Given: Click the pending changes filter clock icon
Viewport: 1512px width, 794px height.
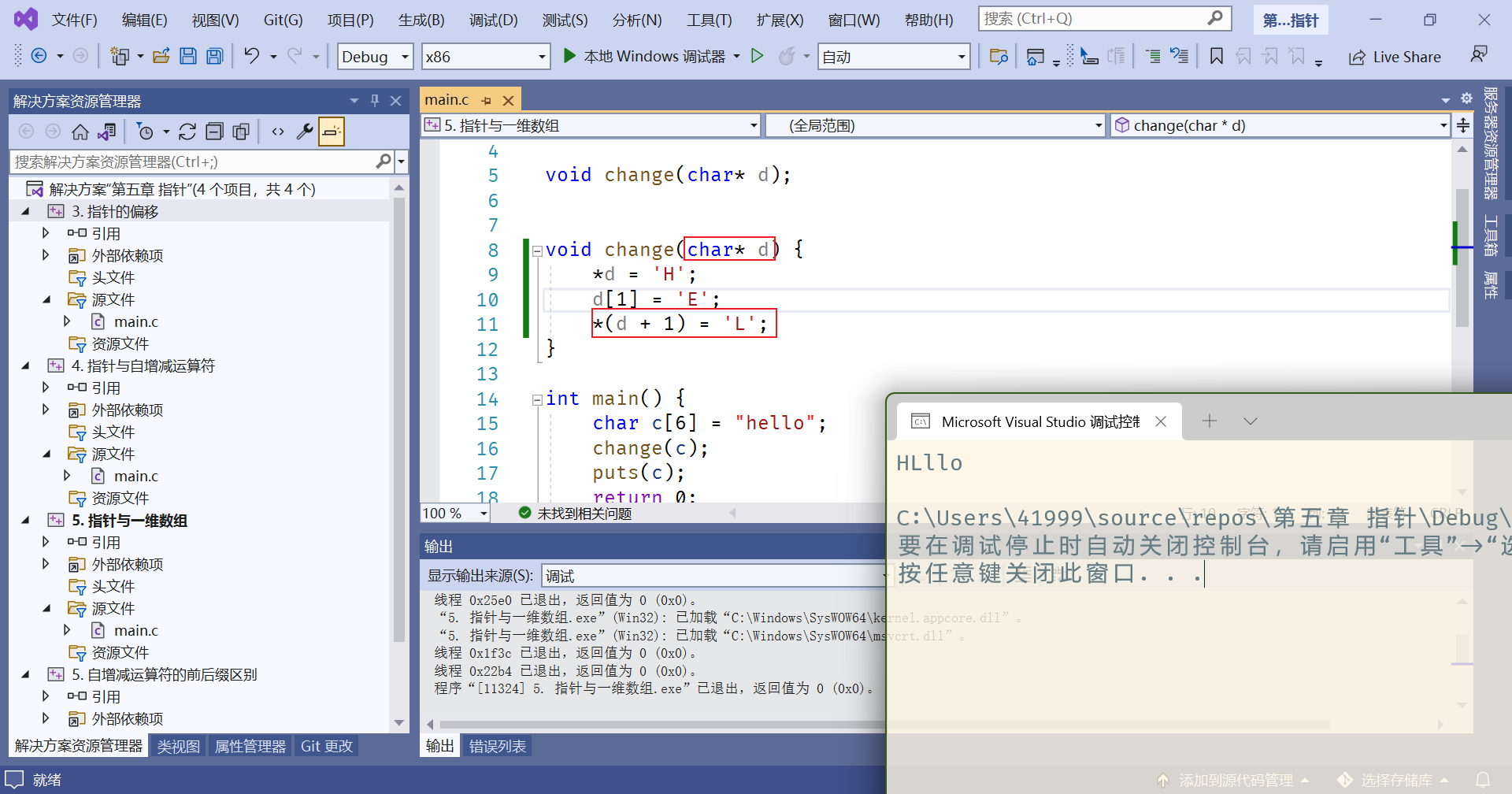Looking at the screenshot, I should point(146,132).
